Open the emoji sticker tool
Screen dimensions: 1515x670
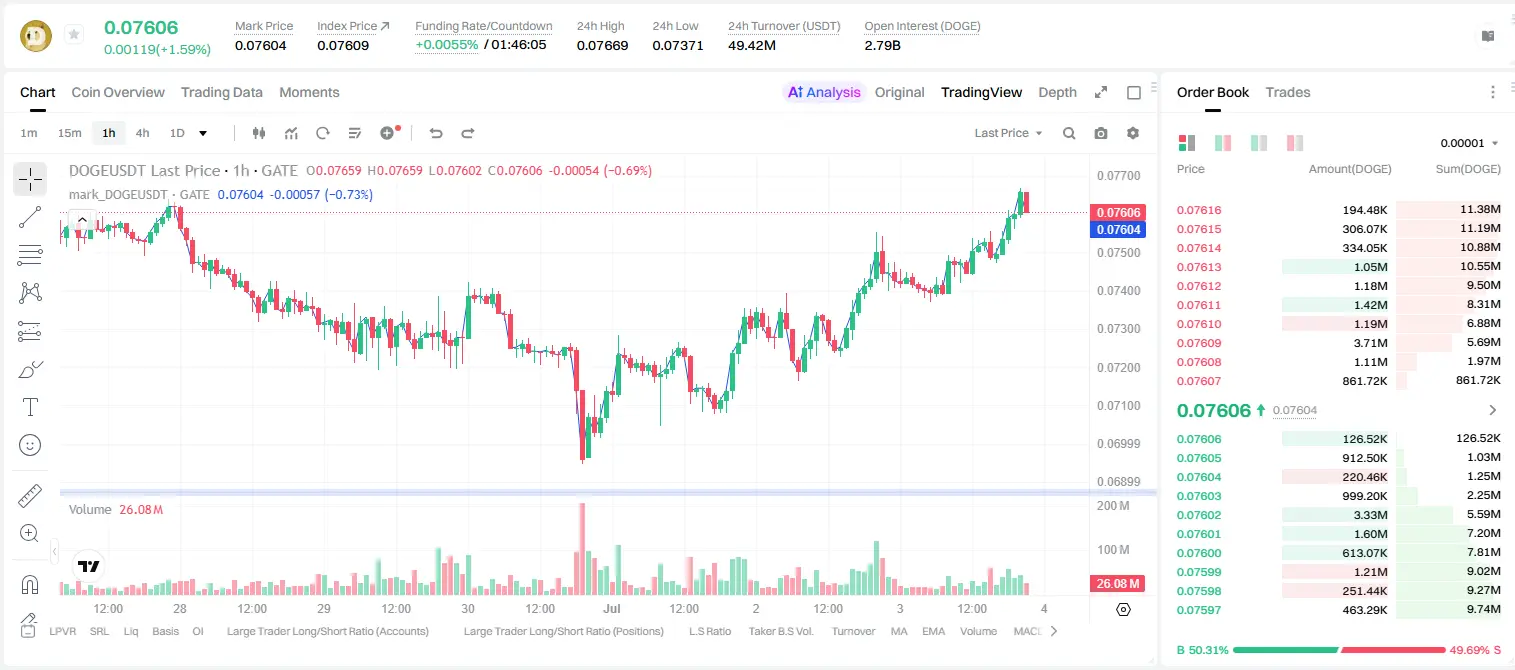coord(30,445)
